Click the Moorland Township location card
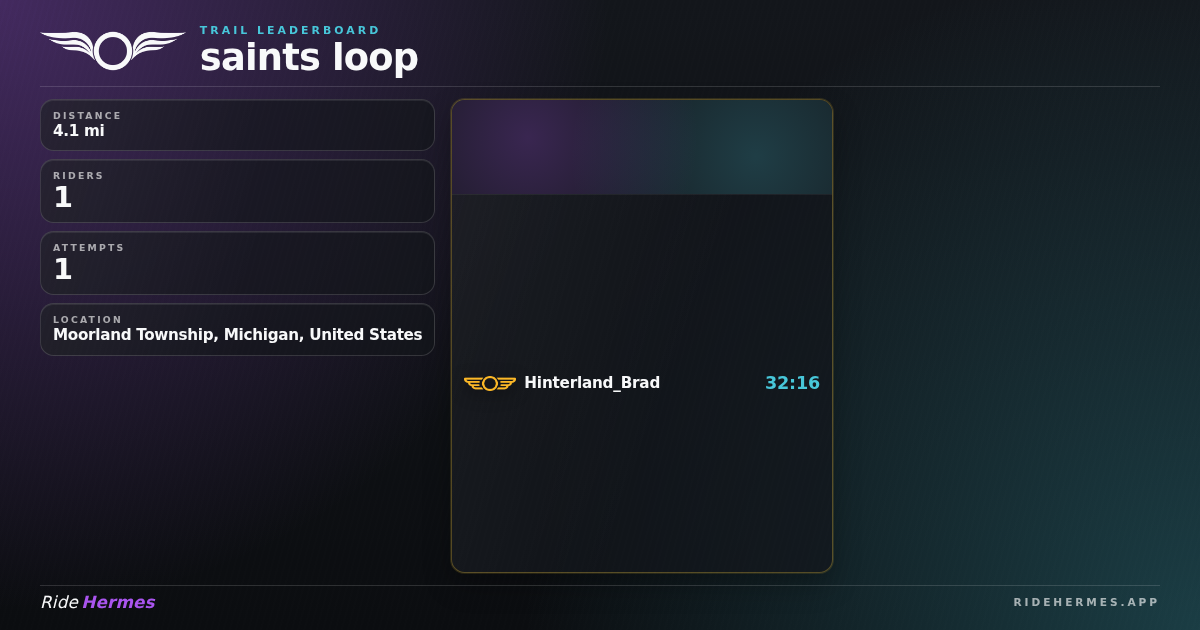Viewport: 1200px width, 630px height. coord(237,329)
